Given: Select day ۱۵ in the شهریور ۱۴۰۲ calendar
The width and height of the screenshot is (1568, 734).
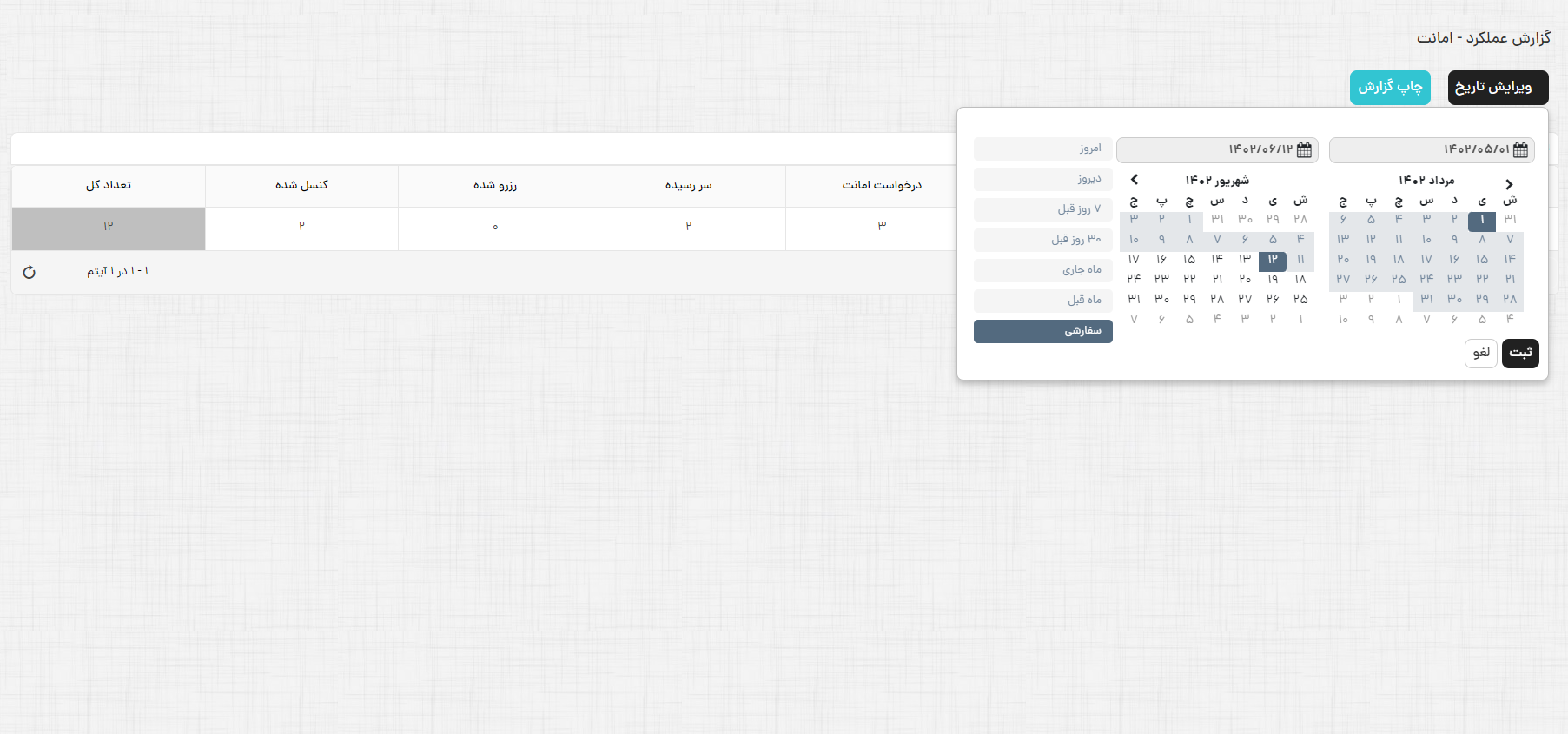Looking at the screenshot, I should 1189,260.
